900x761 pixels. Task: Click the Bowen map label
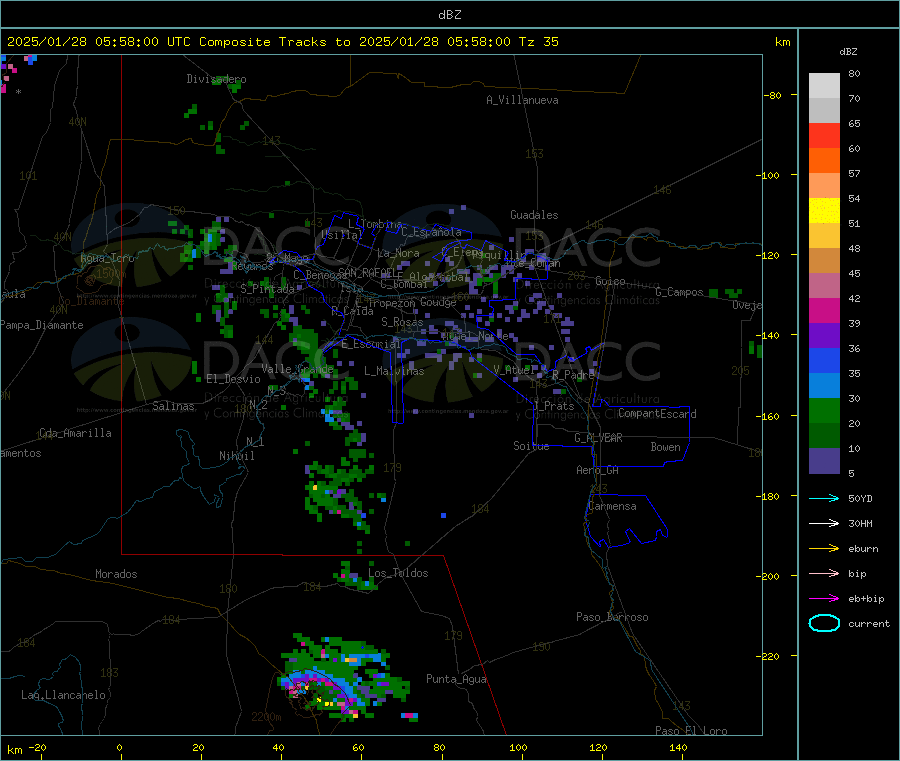point(665,447)
